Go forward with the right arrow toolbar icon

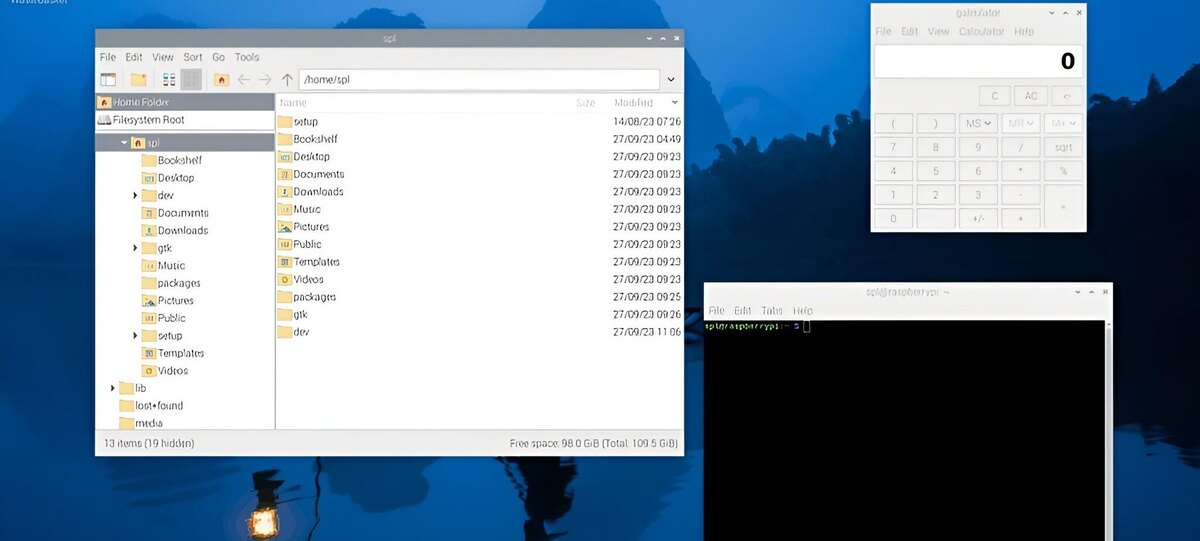(x=265, y=80)
